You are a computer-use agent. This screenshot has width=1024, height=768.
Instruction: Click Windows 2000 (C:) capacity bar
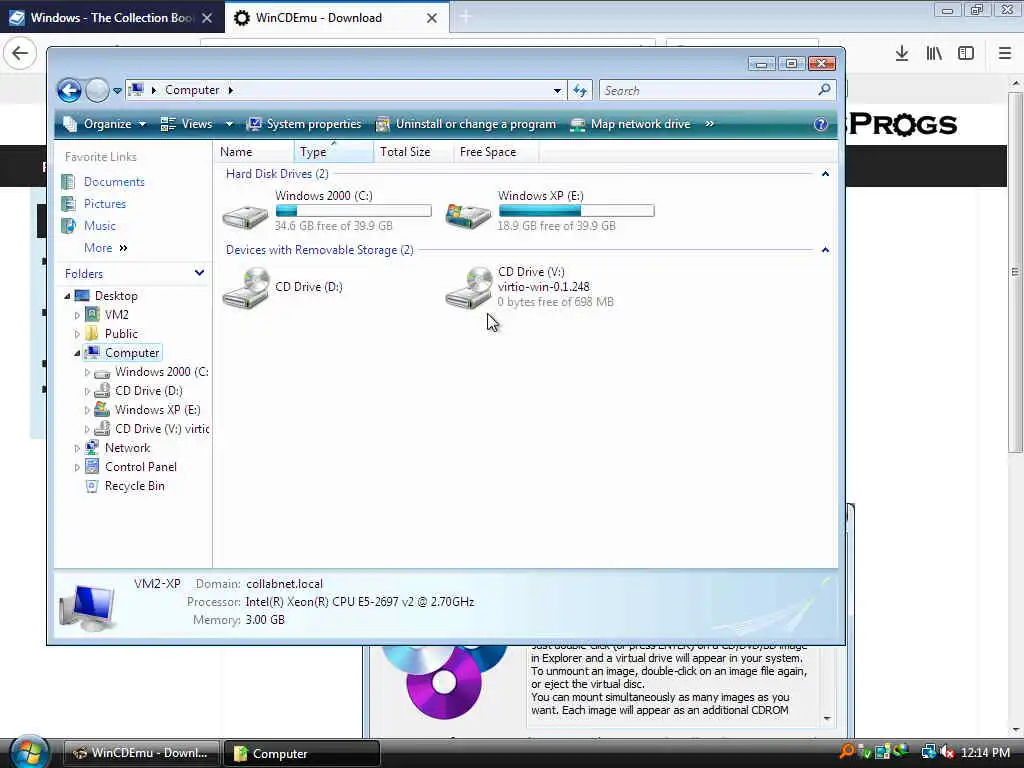353,210
